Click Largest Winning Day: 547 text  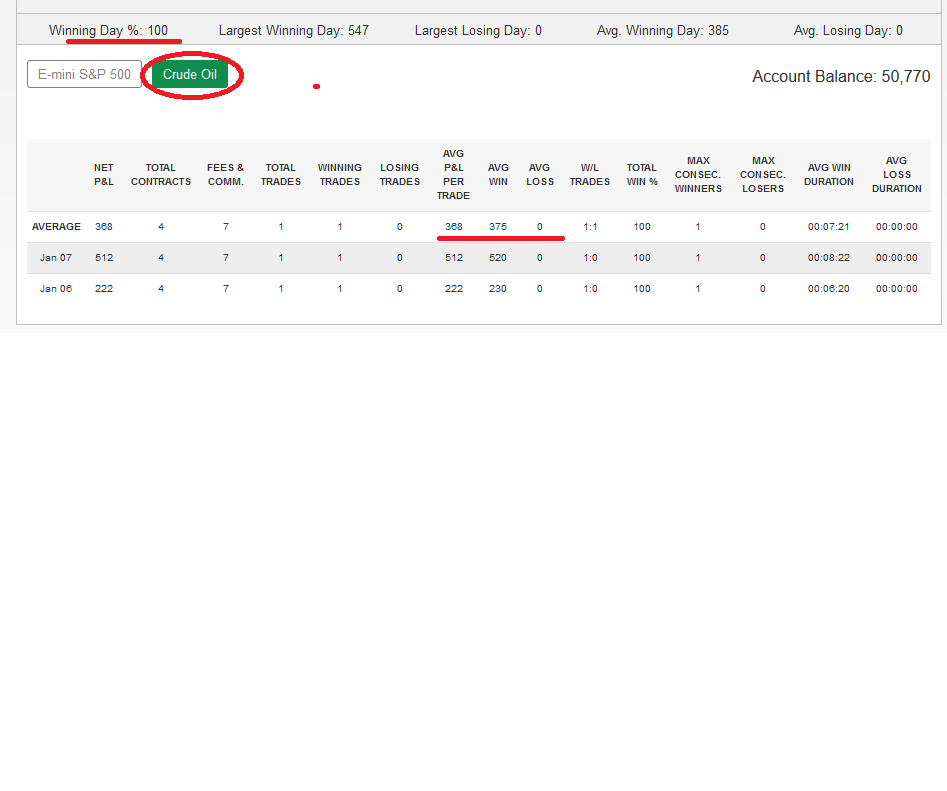(294, 30)
